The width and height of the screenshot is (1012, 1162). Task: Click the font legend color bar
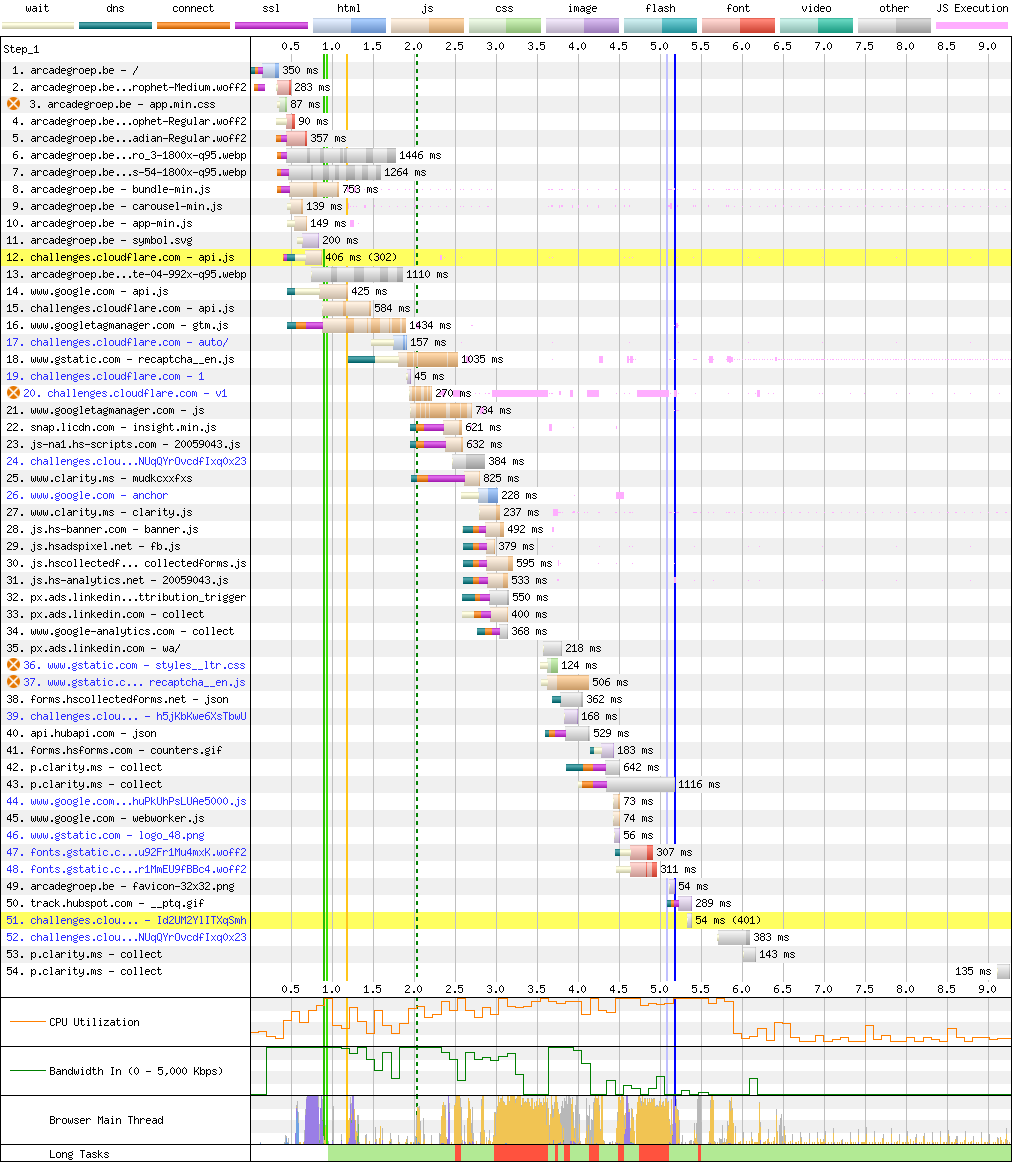pos(738,25)
